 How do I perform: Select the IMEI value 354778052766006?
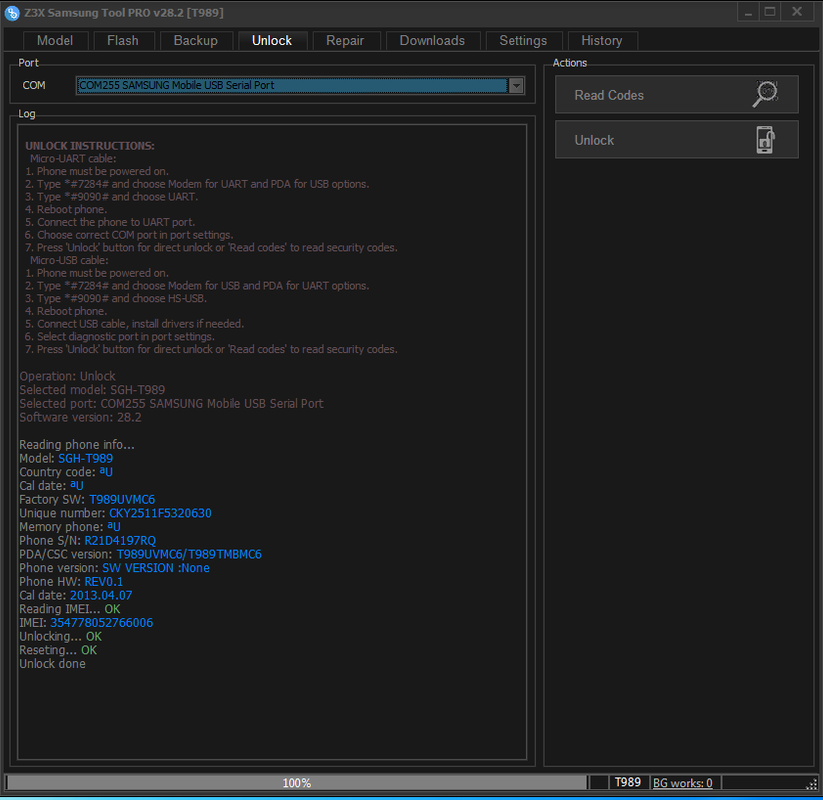(101, 623)
